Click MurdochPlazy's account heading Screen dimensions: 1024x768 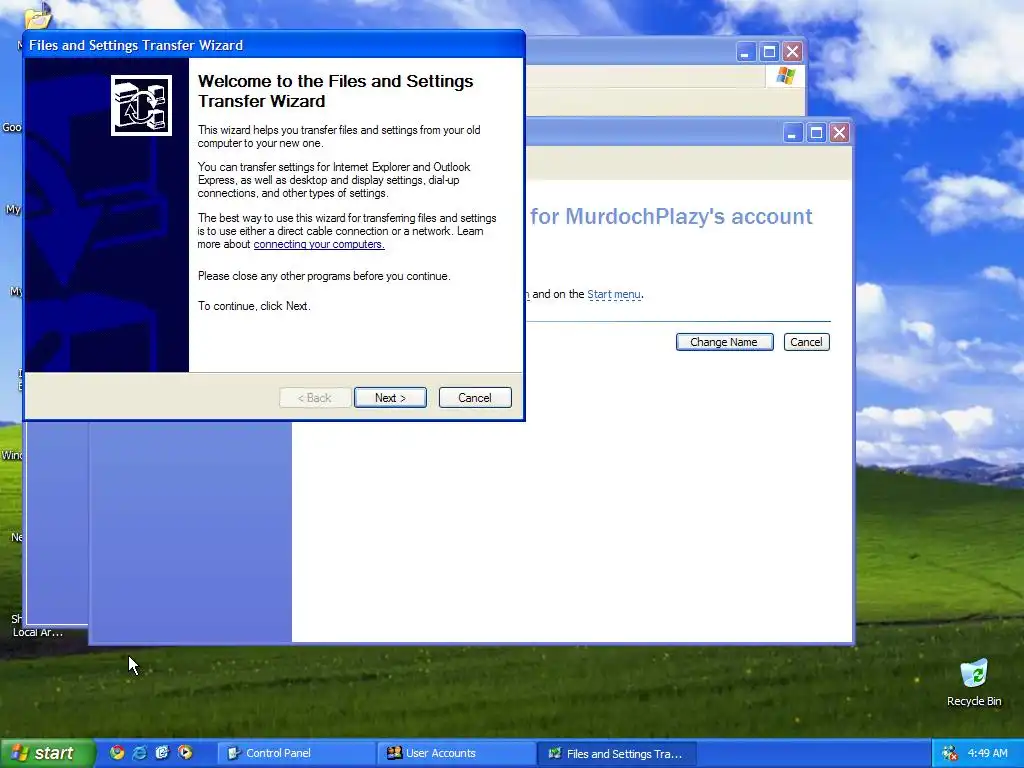[x=671, y=216]
